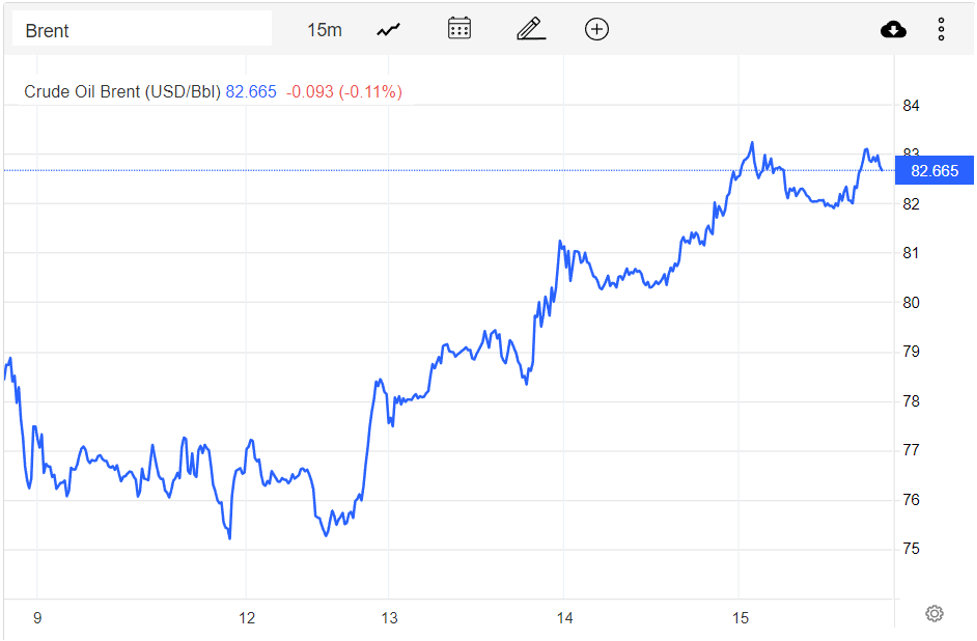The width and height of the screenshot is (977, 641).
Task: Click the blue dotted current price line
Action: (x=450, y=169)
